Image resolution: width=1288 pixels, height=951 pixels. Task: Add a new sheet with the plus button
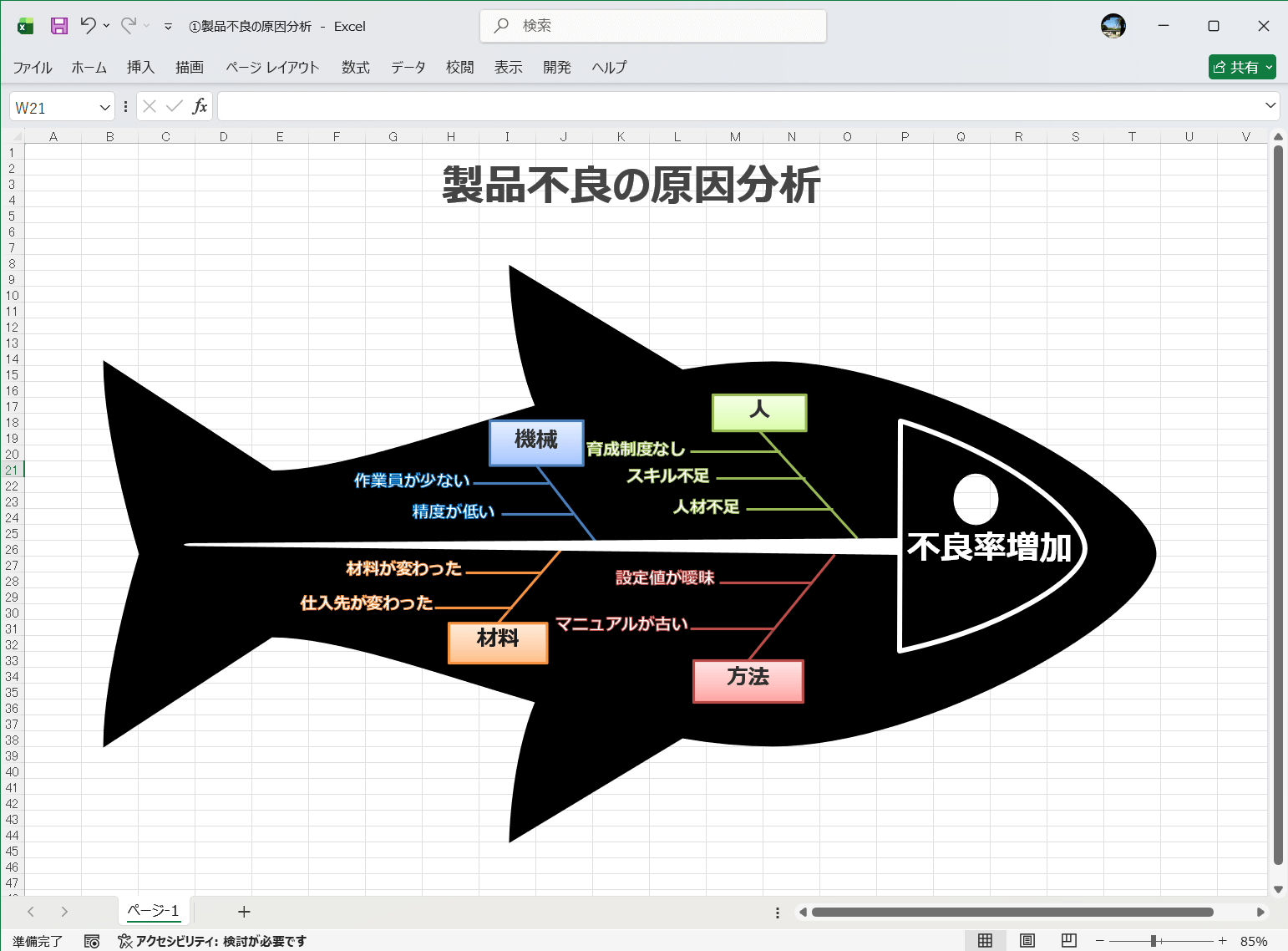(x=243, y=911)
